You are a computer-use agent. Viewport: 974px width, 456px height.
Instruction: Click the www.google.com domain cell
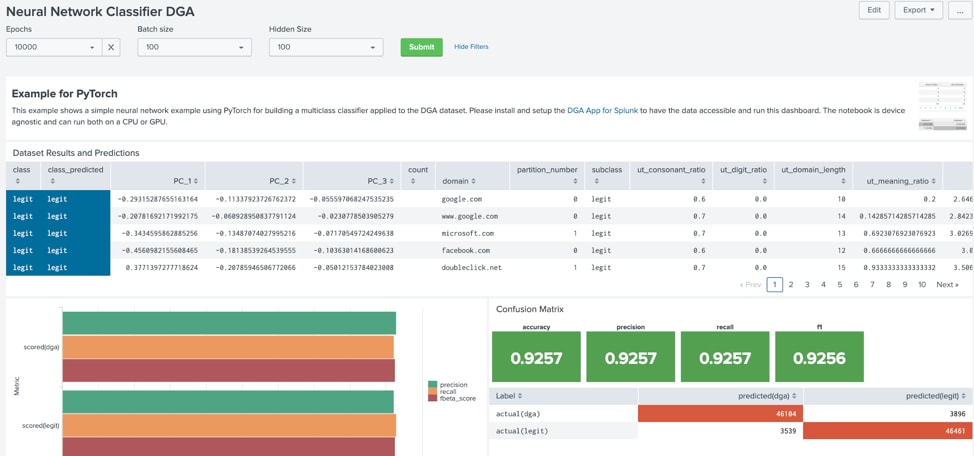coord(470,216)
